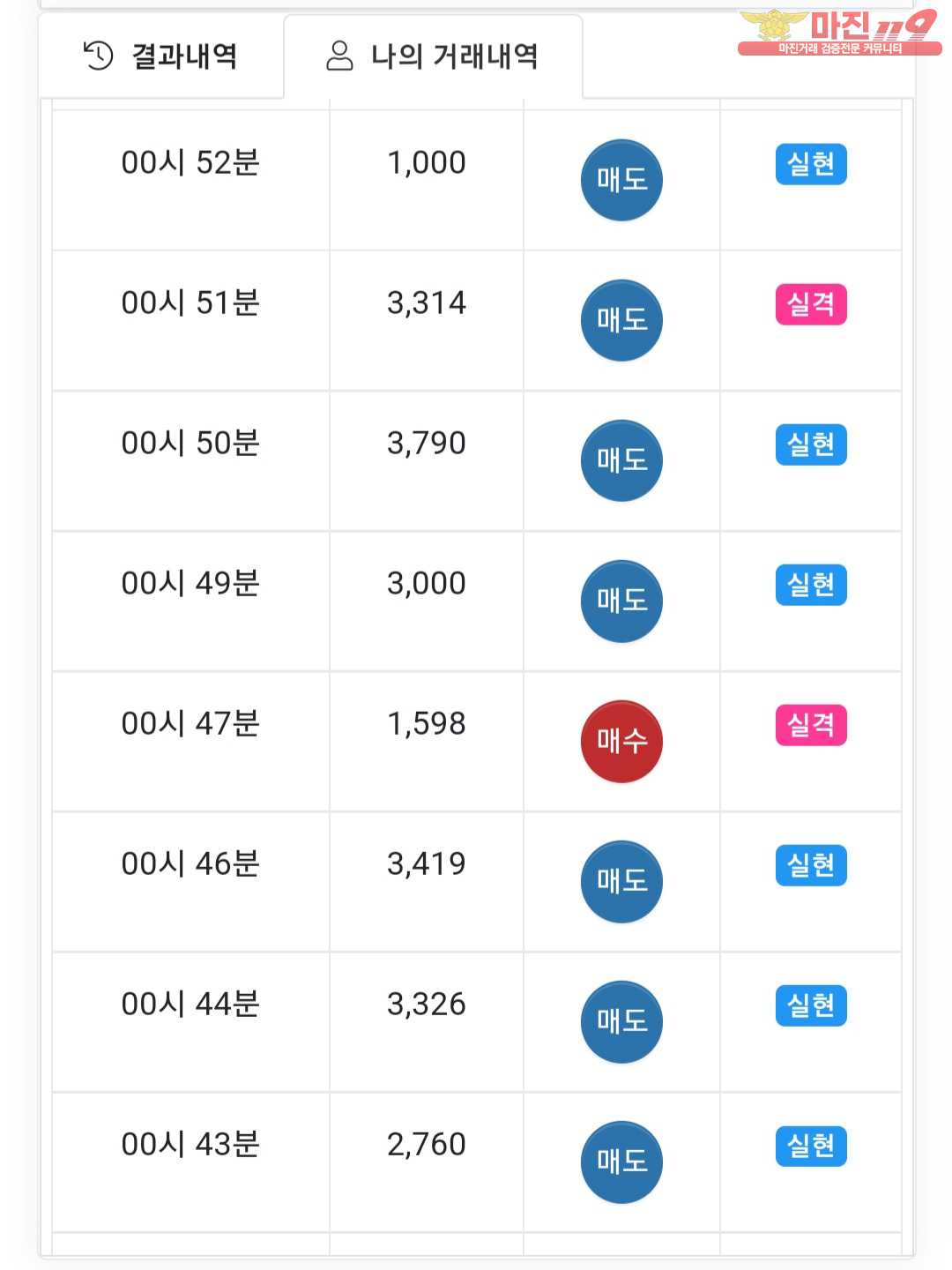
Task: Select the 3,790 amount cell
Action: point(427,444)
